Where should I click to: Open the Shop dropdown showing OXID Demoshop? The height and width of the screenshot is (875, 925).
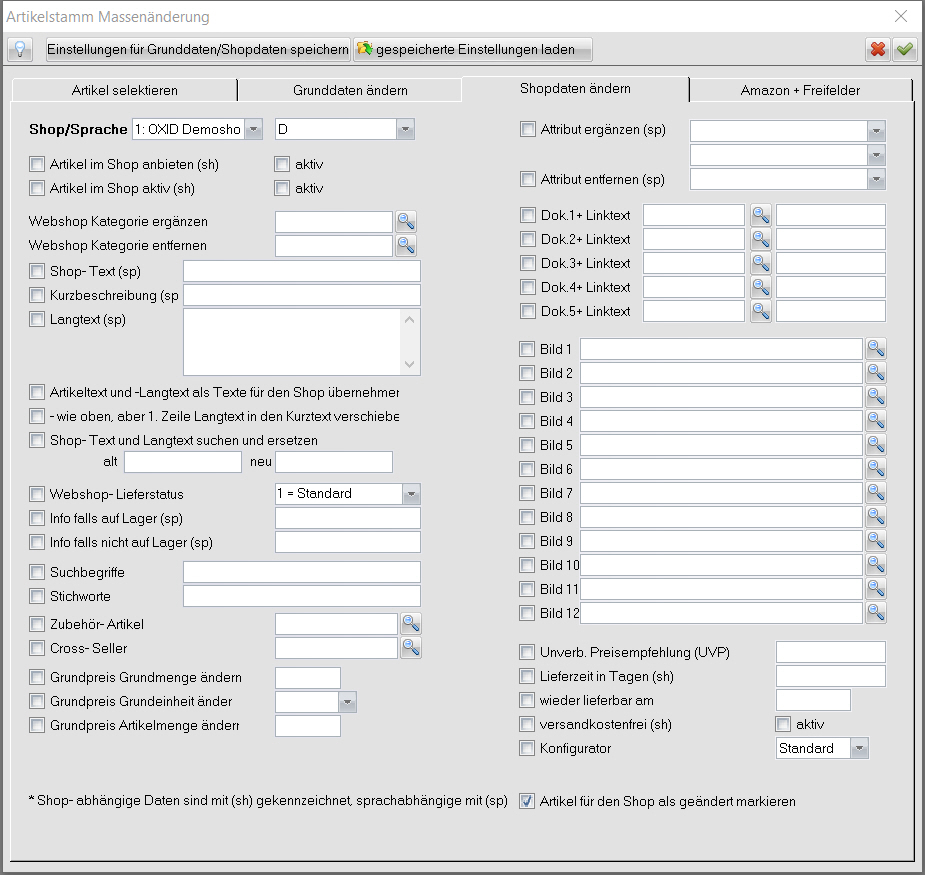pyautogui.click(x=254, y=129)
